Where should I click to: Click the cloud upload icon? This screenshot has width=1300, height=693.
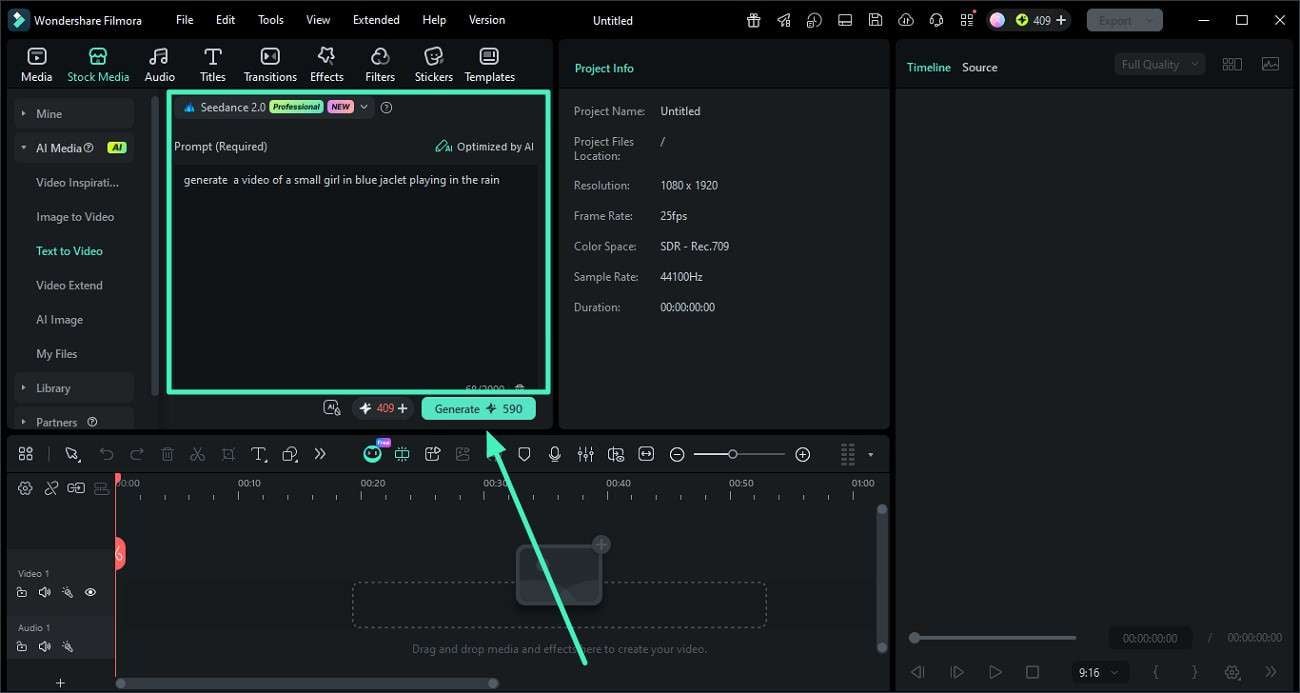(x=906, y=20)
